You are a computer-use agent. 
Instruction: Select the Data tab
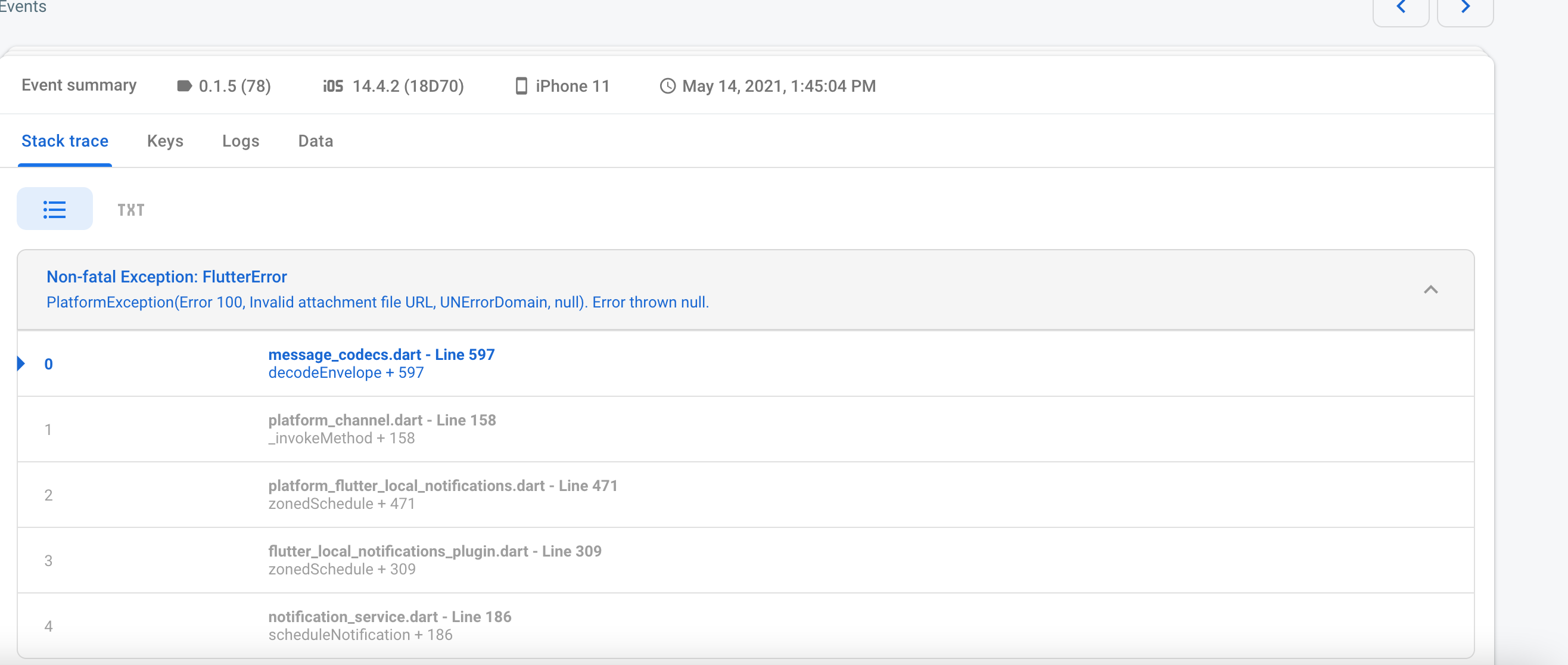click(315, 141)
